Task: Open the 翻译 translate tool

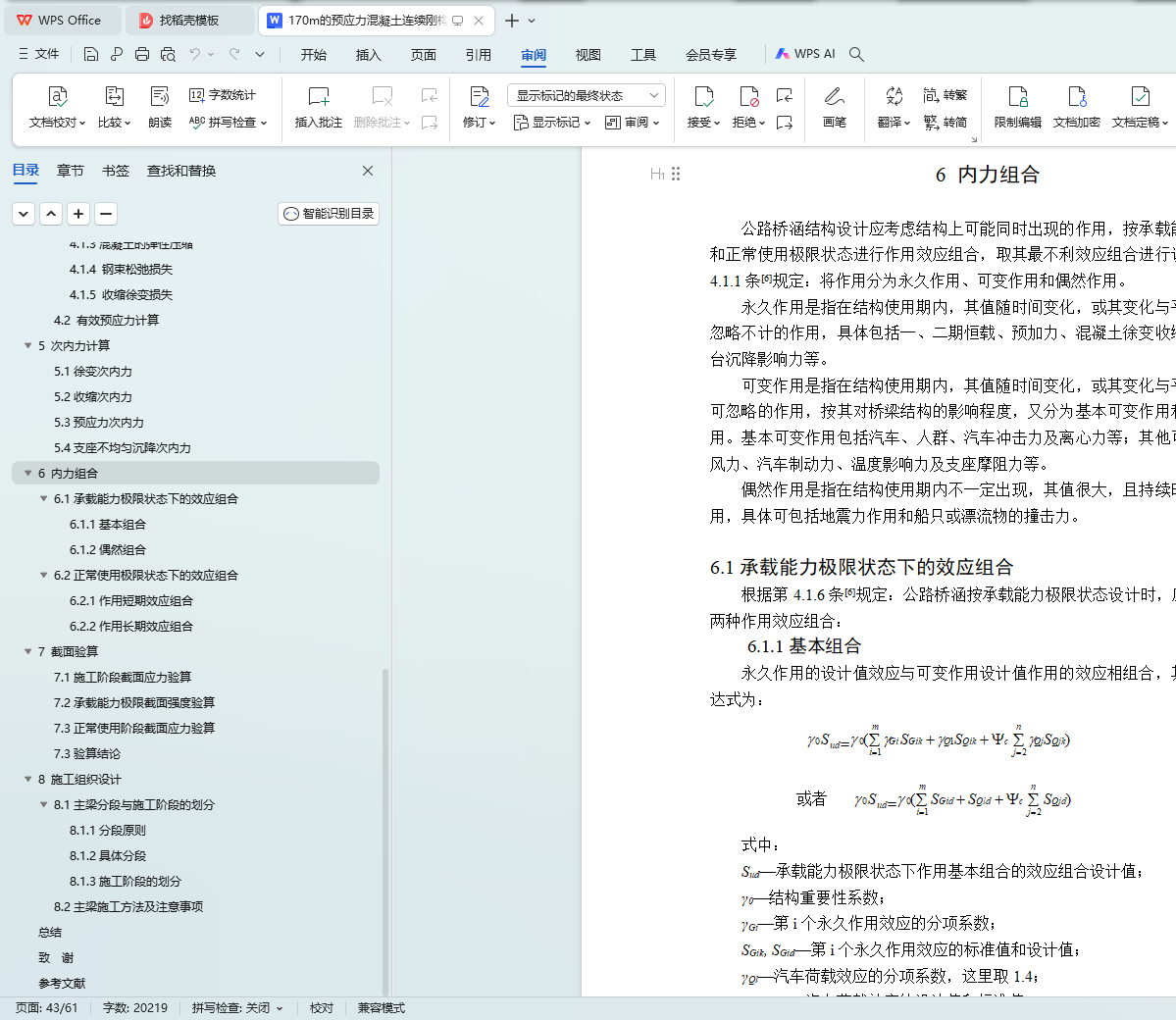Action: click(894, 107)
